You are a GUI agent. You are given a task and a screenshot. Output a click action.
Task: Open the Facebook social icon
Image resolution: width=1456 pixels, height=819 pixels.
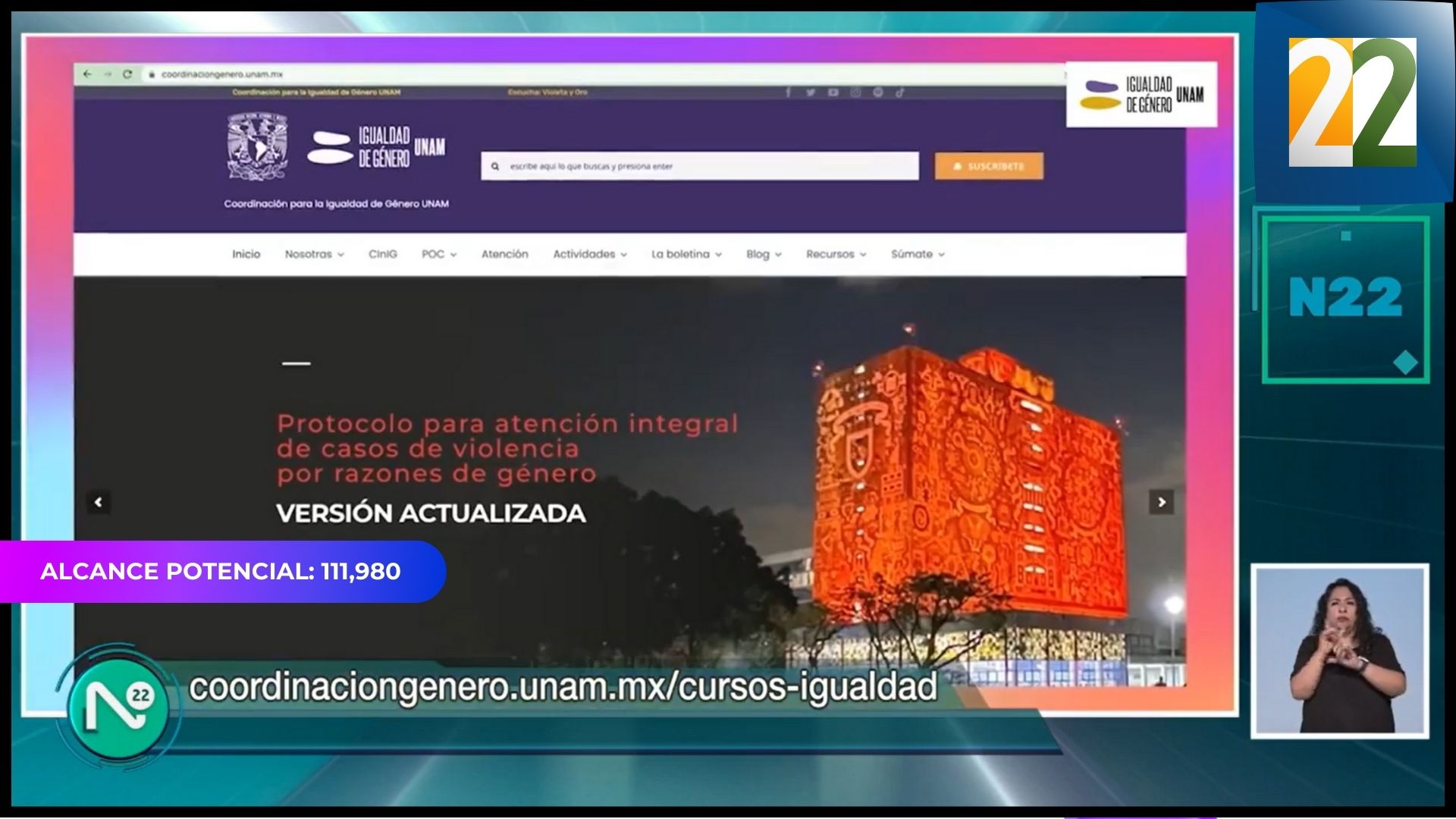pos(788,93)
